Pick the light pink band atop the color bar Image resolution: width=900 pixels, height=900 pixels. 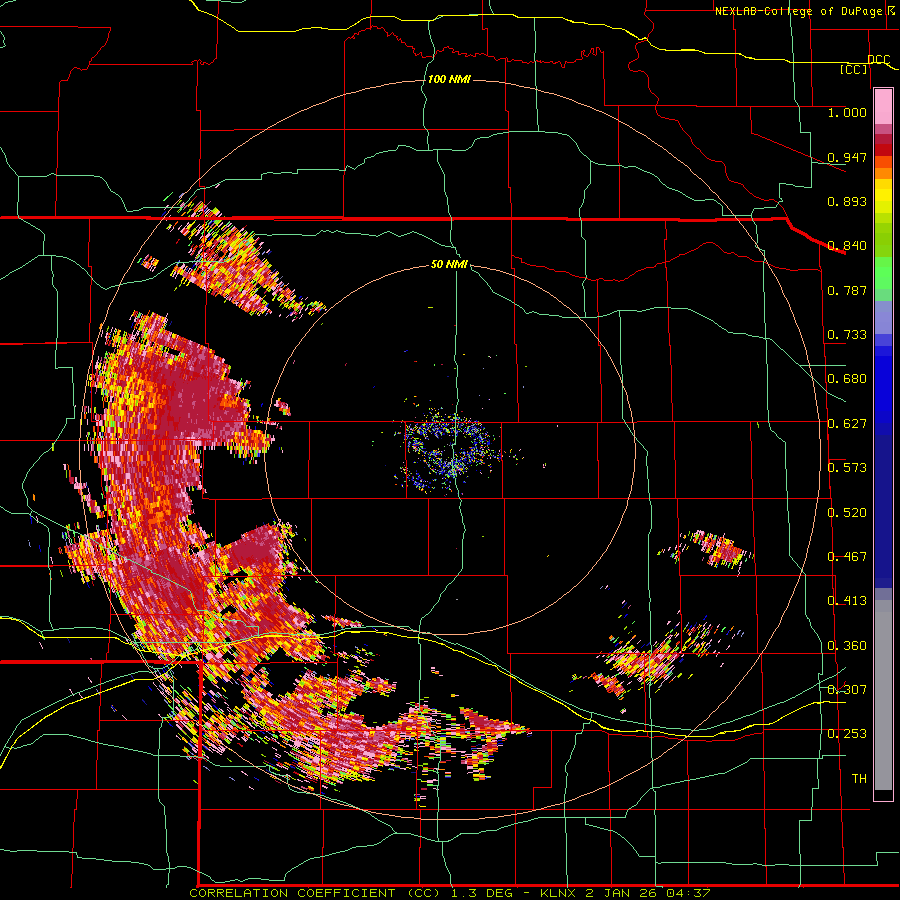[x=883, y=107]
